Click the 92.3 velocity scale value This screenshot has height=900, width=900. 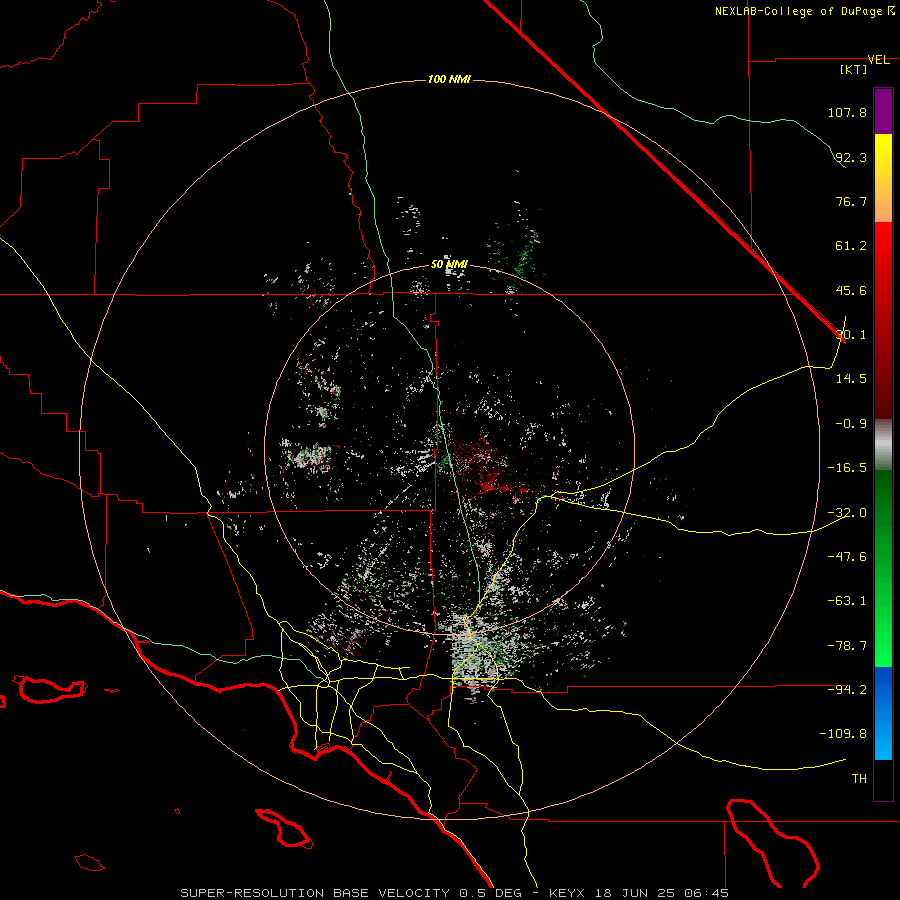click(851, 157)
